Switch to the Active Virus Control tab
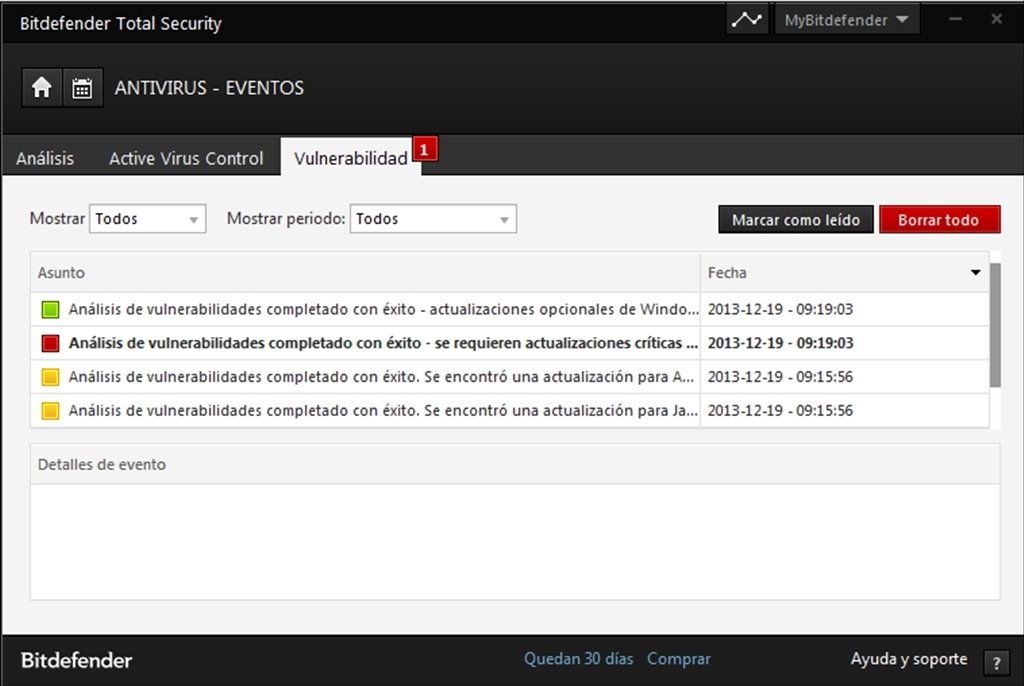Image resolution: width=1024 pixels, height=686 pixels. tap(186, 158)
